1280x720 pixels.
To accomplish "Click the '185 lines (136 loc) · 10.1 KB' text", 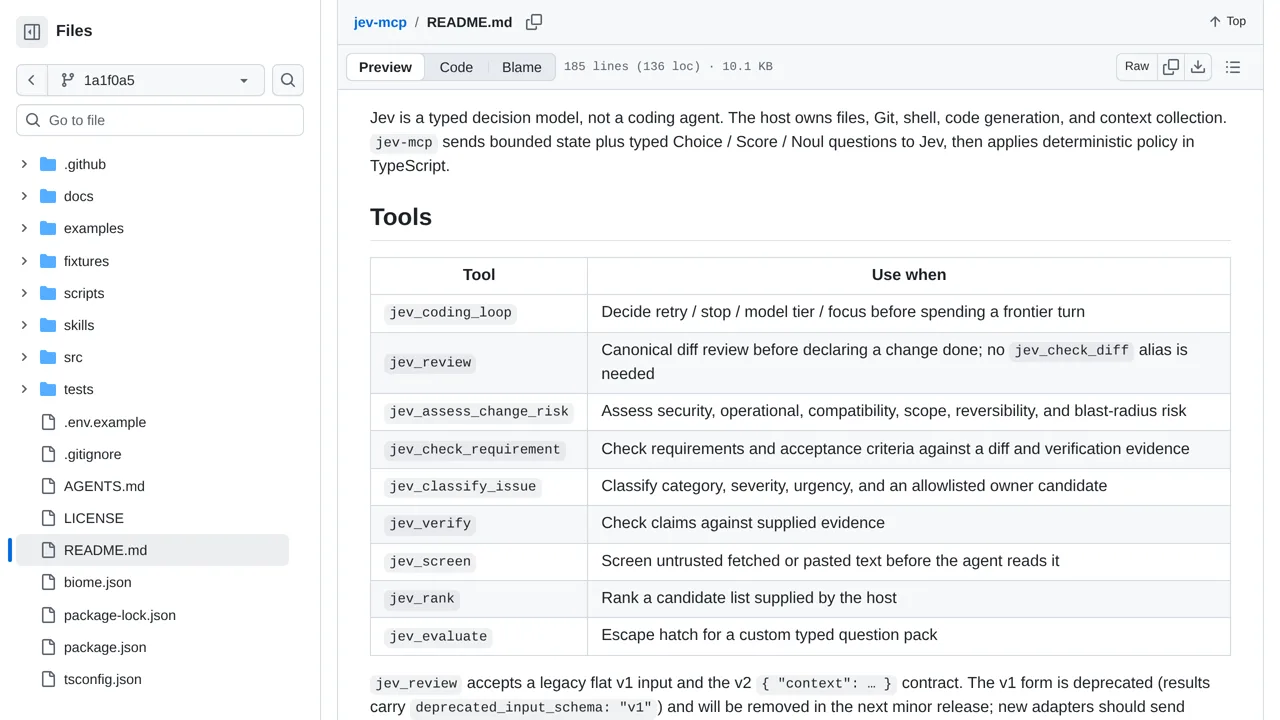I will tap(668, 67).
